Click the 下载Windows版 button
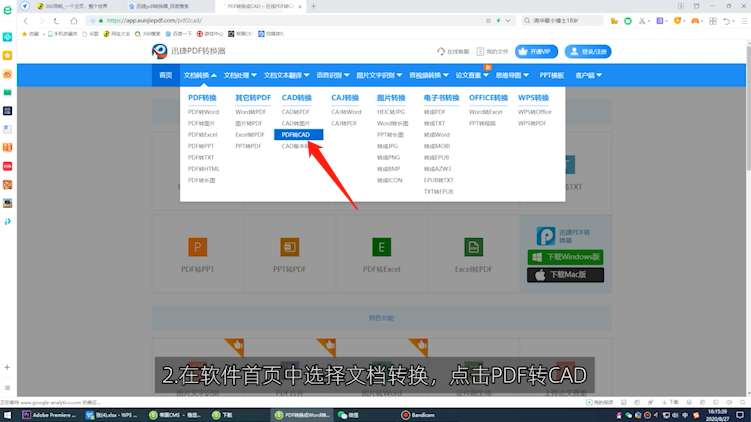Viewport: 751px width, 422px height. click(x=565, y=257)
